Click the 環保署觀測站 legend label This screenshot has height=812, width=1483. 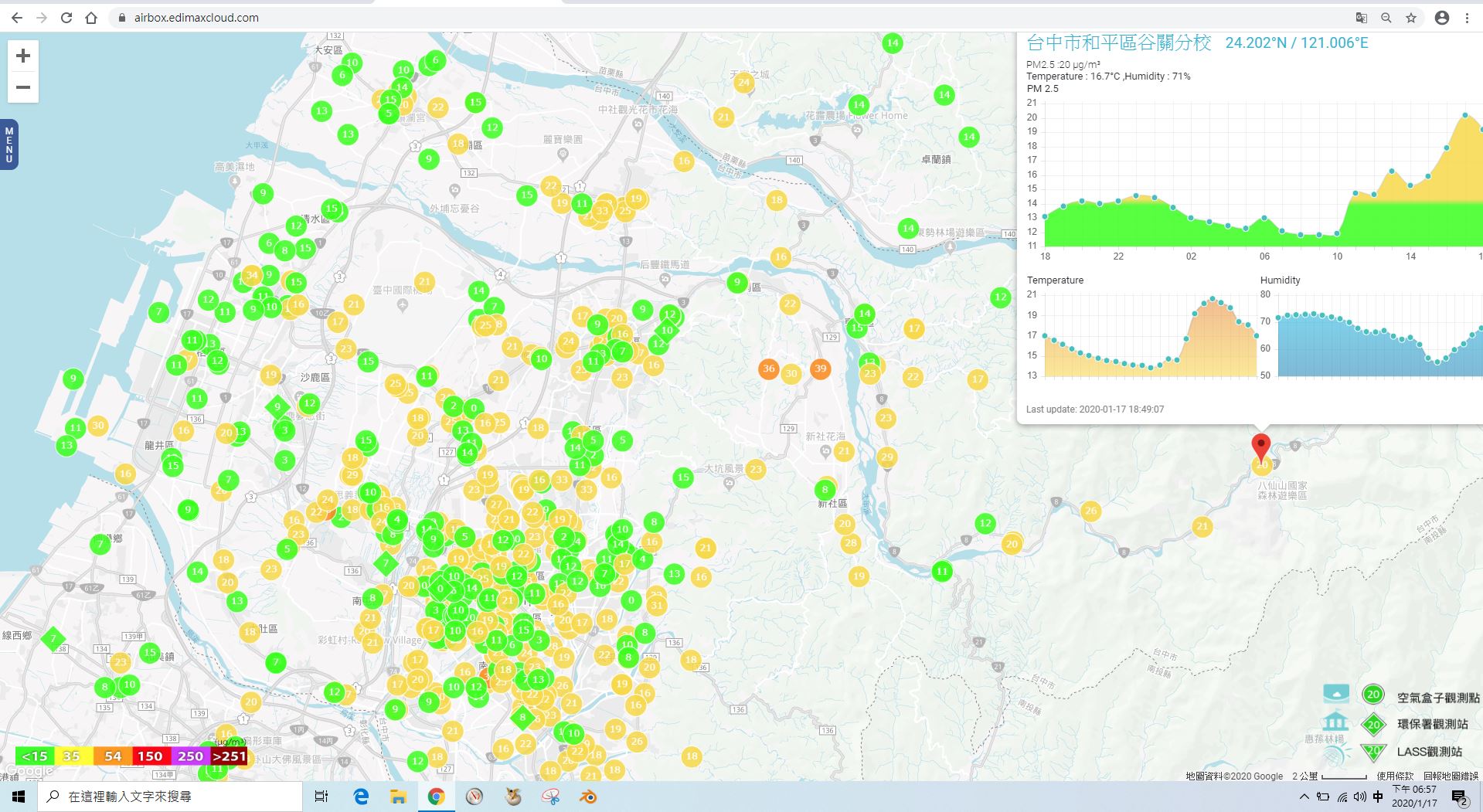(1433, 724)
